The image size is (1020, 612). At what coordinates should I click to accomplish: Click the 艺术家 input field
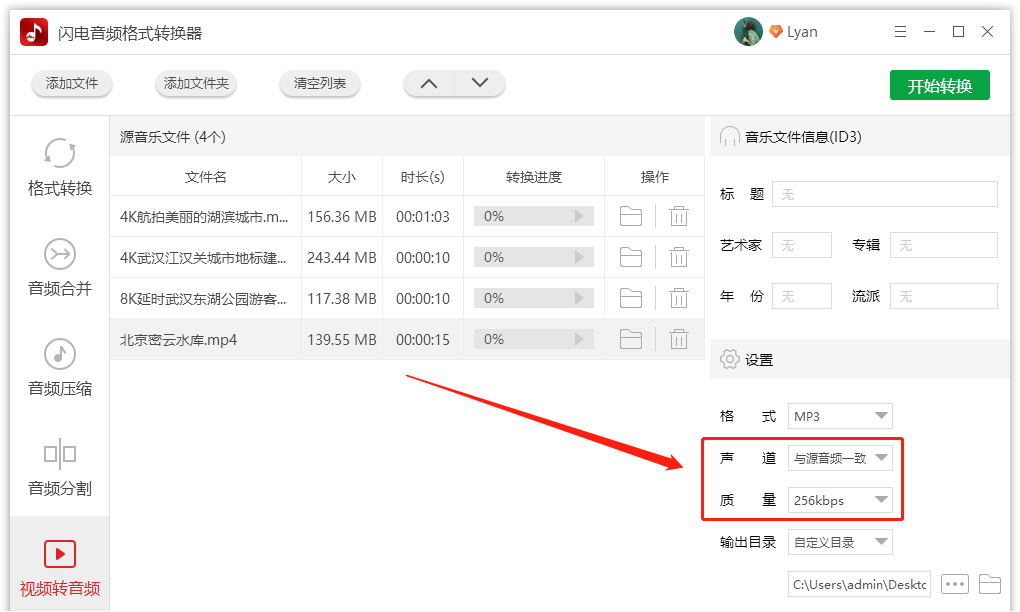801,245
